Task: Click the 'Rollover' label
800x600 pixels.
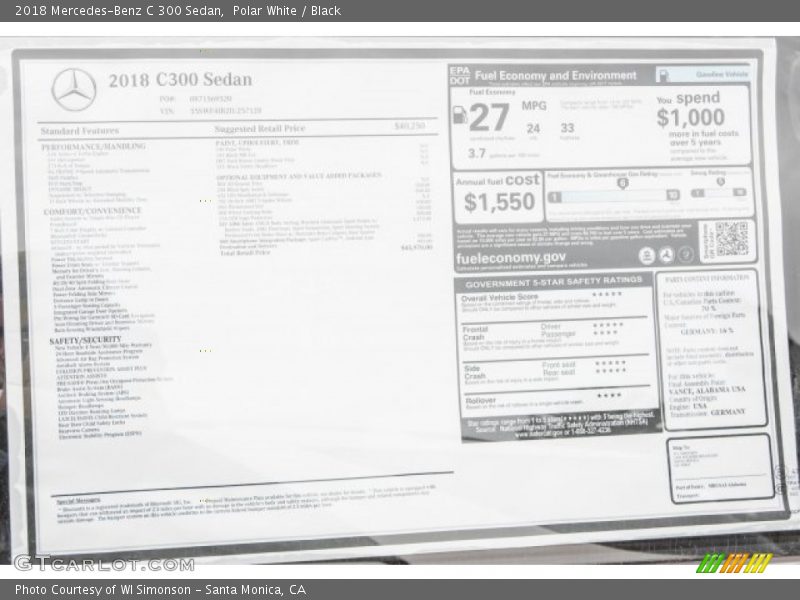Action: pyautogui.click(x=481, y=401)
